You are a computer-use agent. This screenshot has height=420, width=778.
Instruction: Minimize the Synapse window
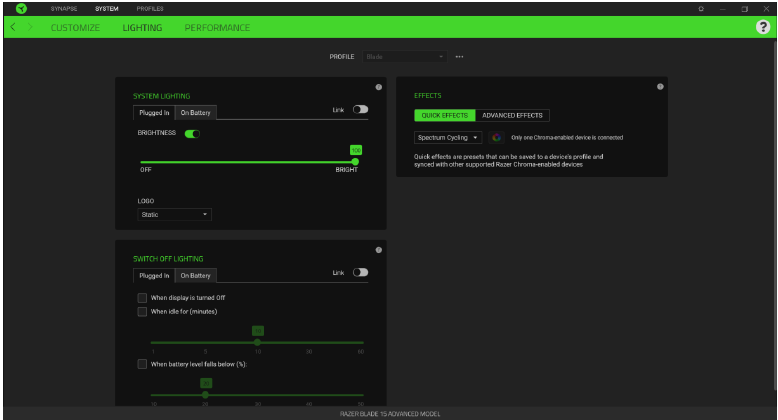coord(723,9)
